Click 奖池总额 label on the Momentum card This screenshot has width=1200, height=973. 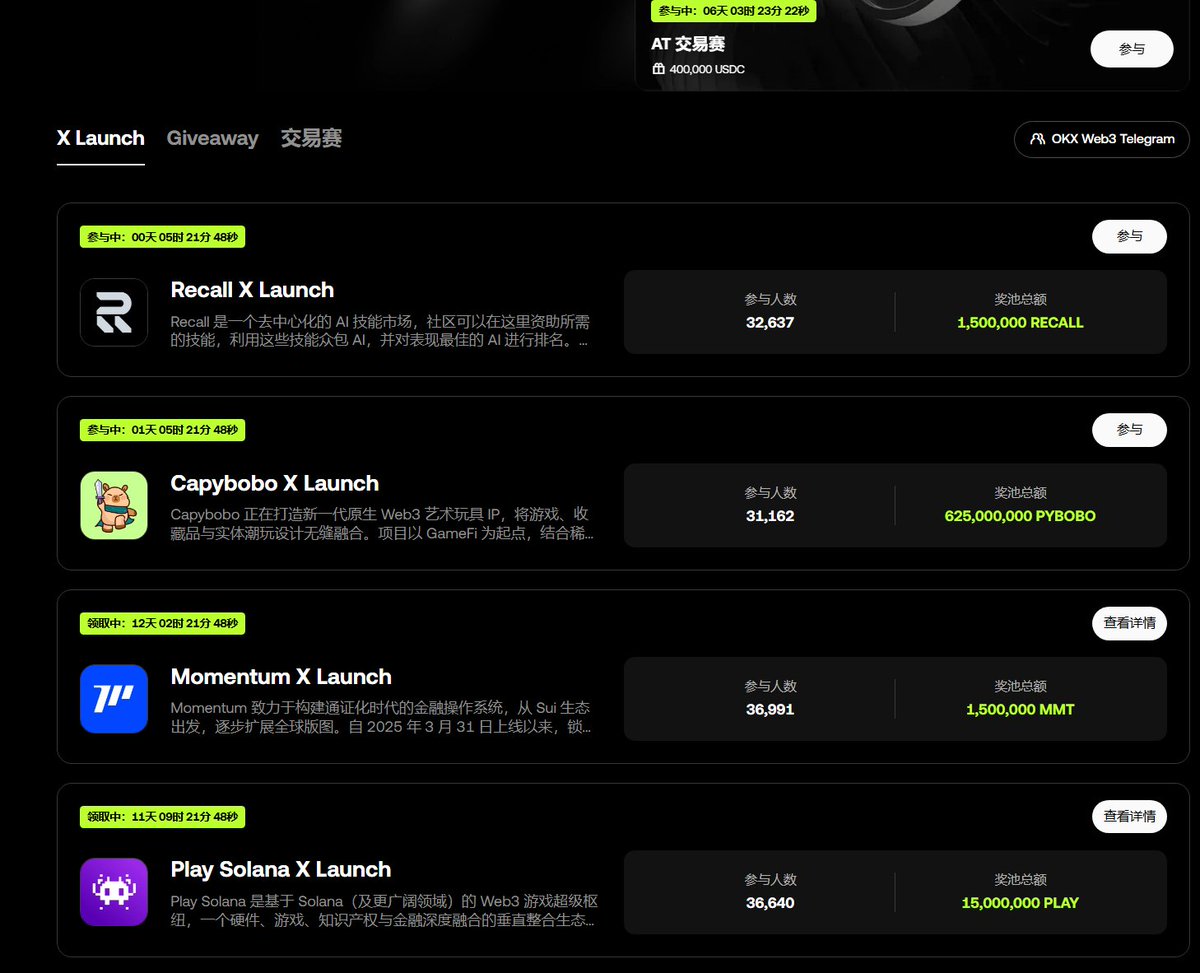tap(1020, 686)
